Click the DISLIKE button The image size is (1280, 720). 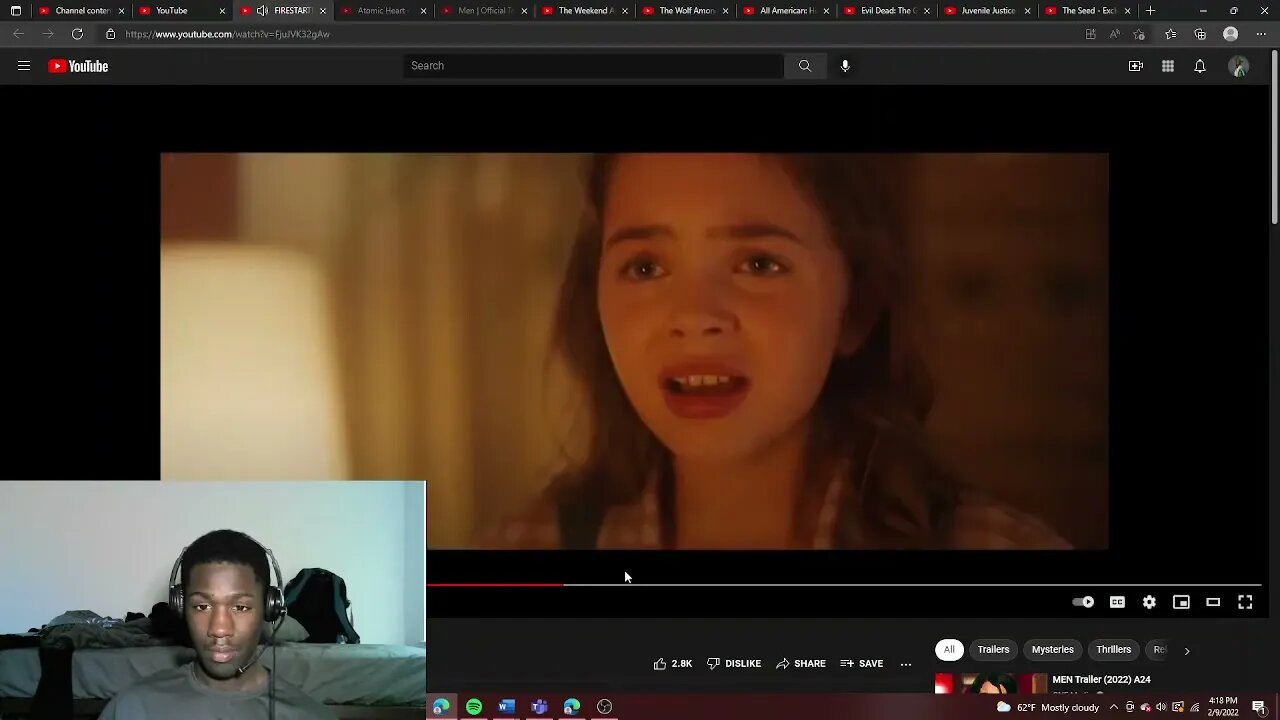(x=734, y=664)
